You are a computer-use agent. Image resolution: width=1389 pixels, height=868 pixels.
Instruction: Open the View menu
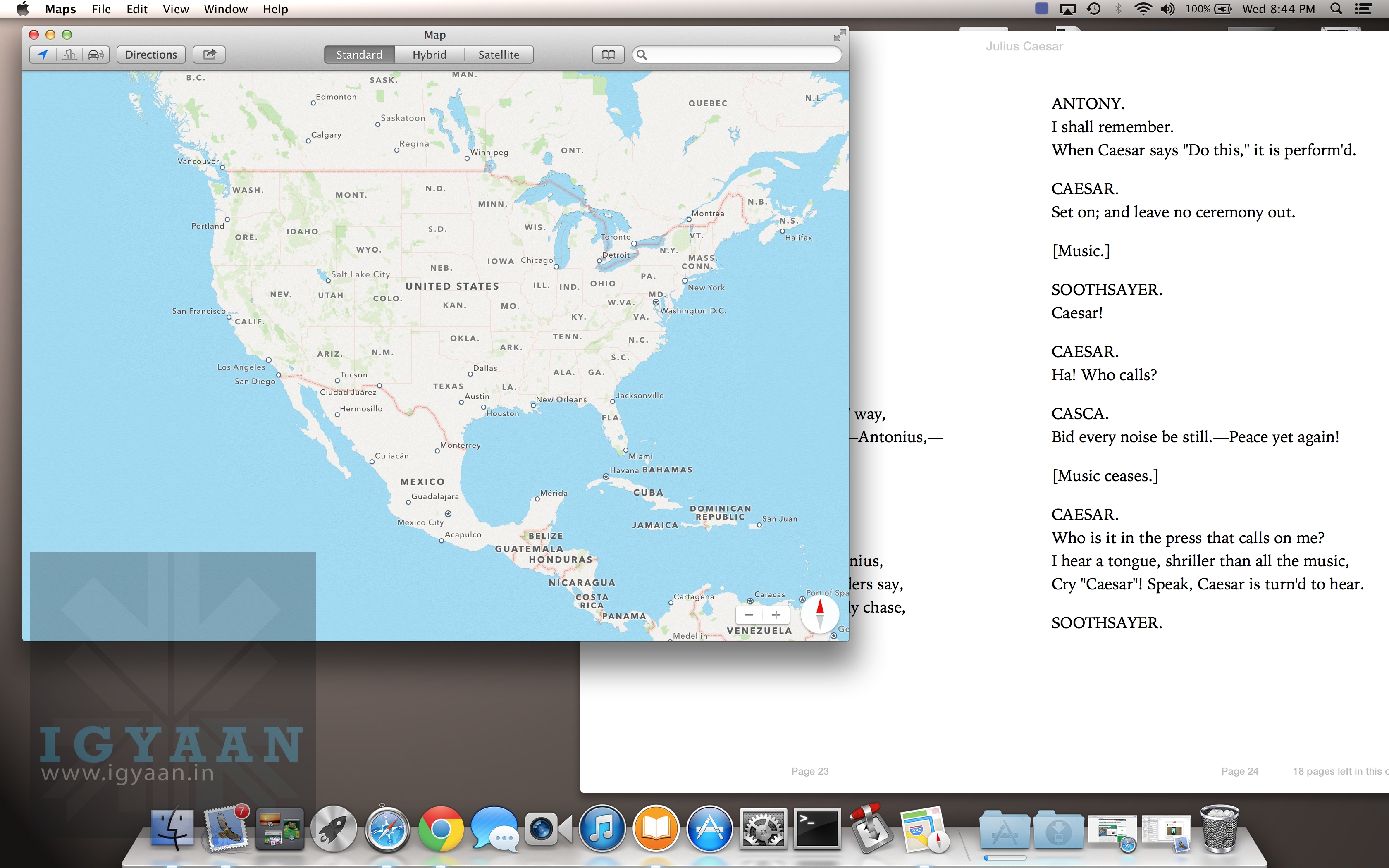(175, 9)
